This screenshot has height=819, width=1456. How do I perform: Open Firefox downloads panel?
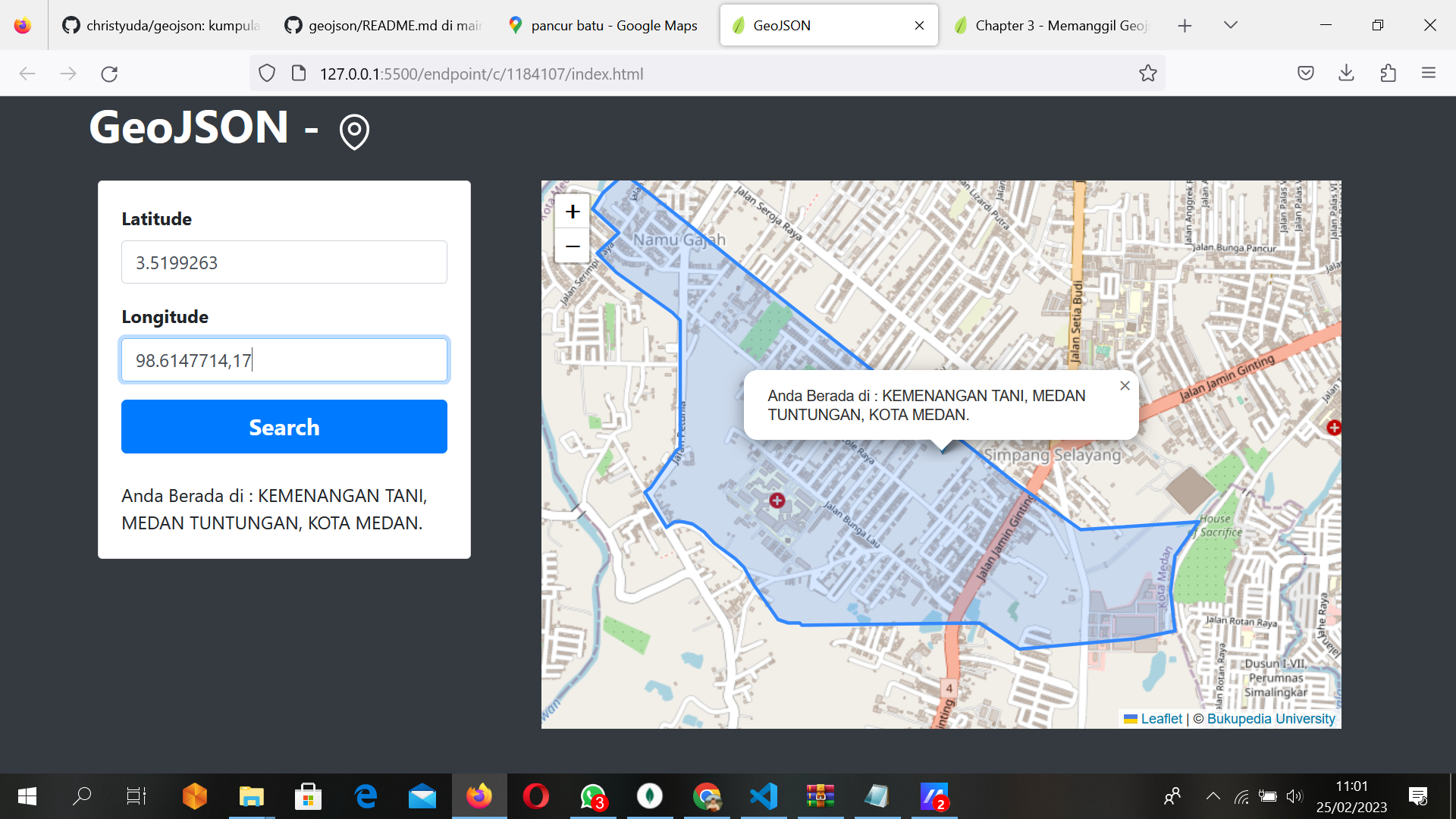coord(1348,73)
